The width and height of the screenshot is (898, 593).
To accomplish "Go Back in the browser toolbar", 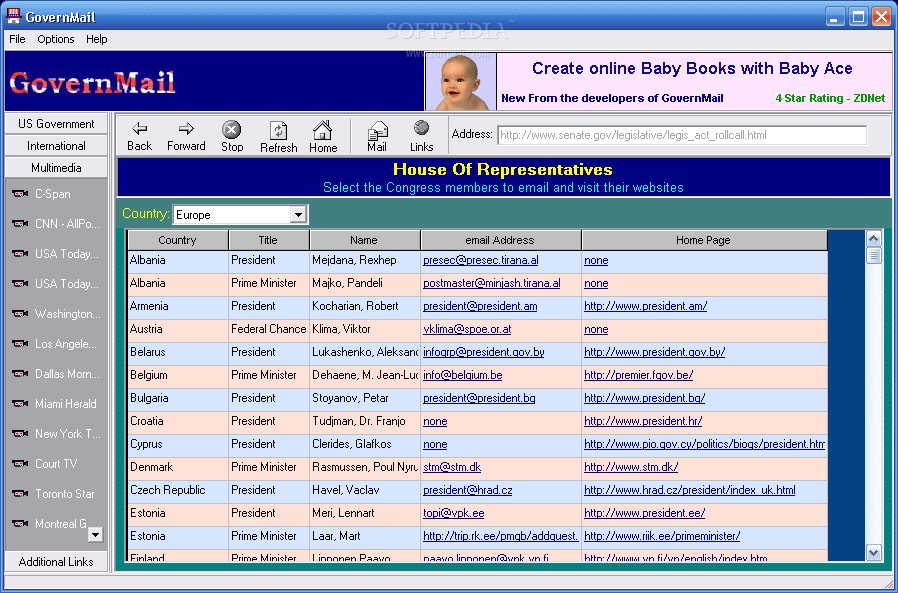I will point(139,136).
